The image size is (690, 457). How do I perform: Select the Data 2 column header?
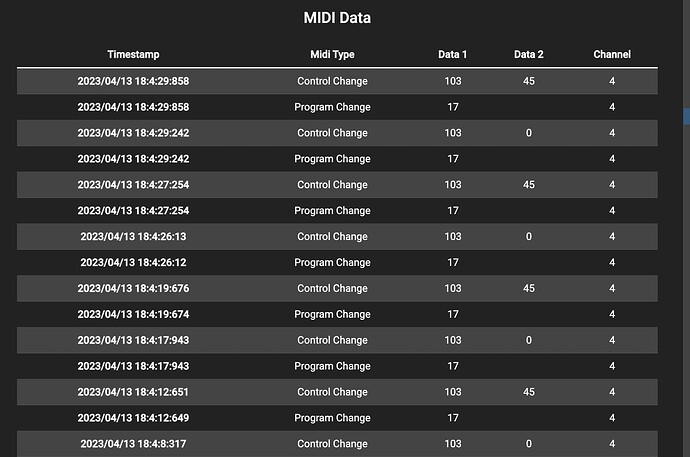[528, 55]
